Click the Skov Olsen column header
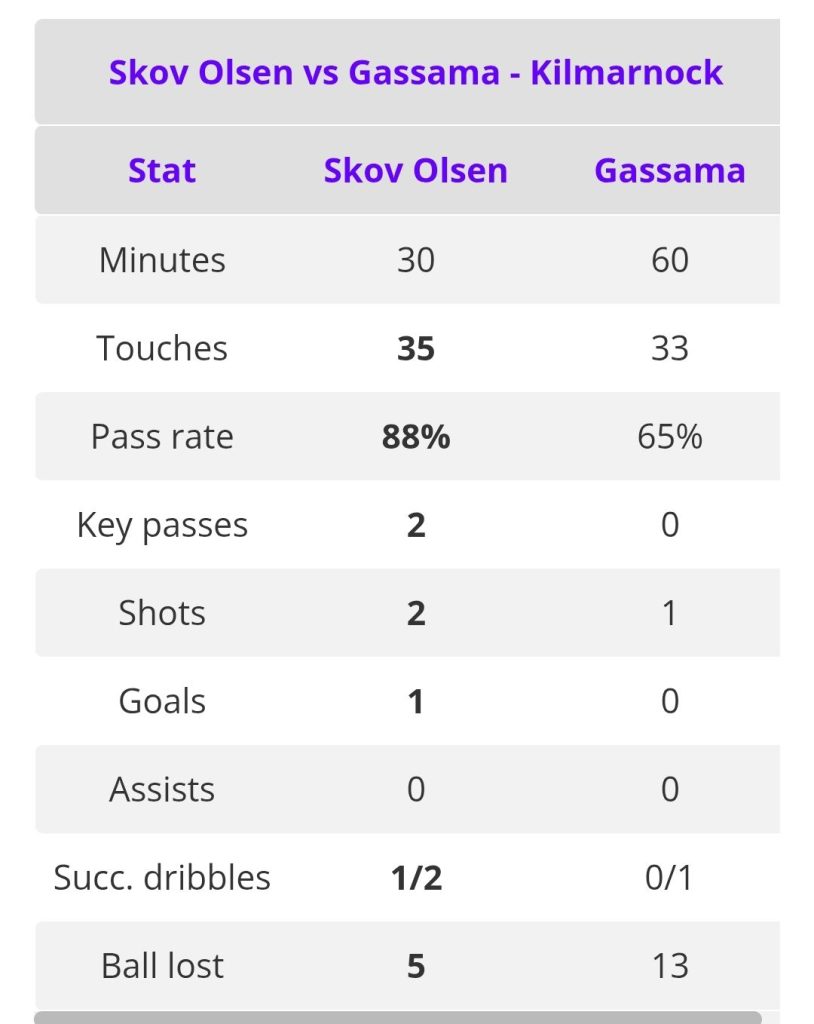The width and height of the screenshot is (814, 1024). tap(415, 170)
